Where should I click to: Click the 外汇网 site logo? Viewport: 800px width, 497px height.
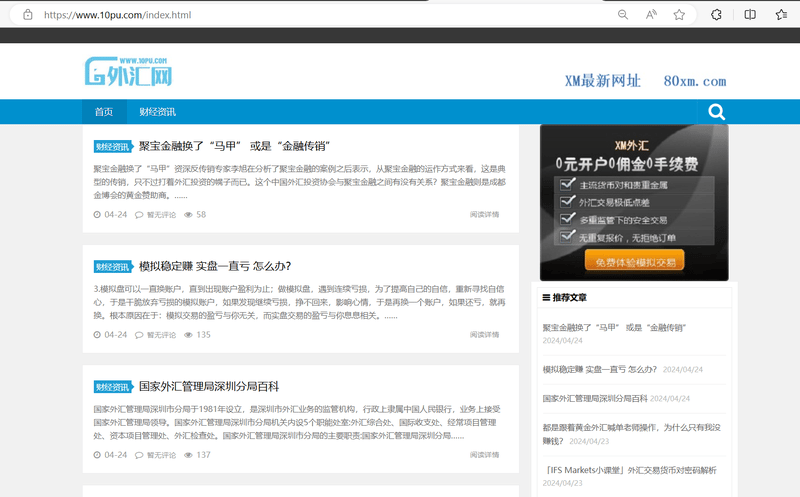pos(129,71)
